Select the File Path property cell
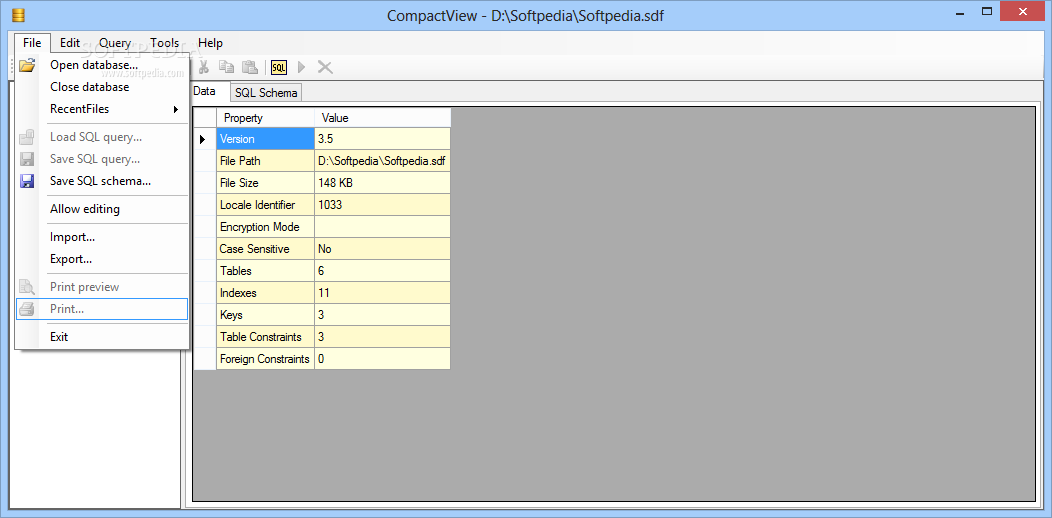Viewport: 1052px width, 518px height. [265, 161]
